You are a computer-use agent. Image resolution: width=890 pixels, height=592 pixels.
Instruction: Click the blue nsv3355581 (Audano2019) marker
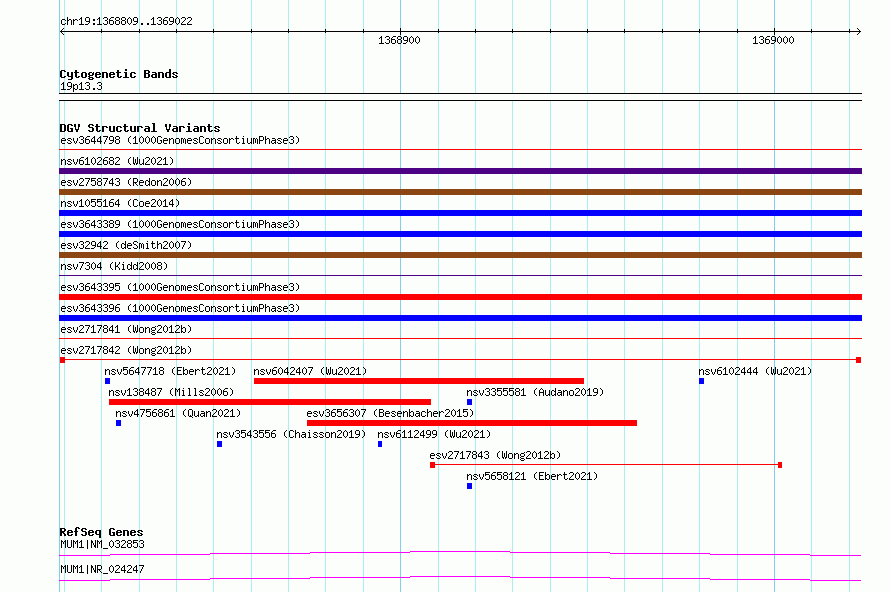point(469,402)
